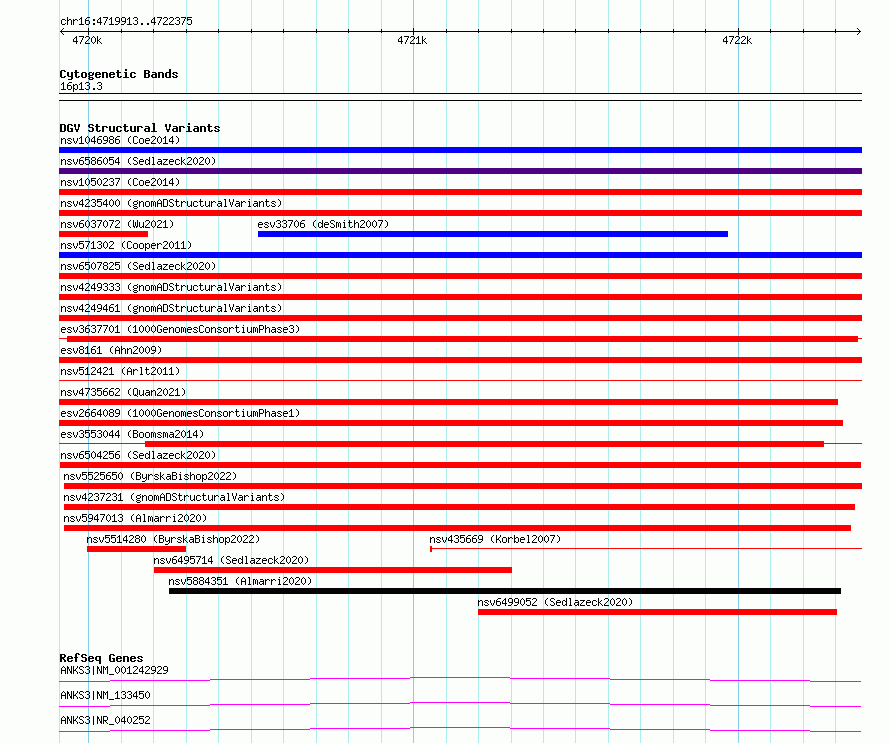The width and height of the screenshot is (890, 743).
Task: Click nsv5514280 (ByrskaBishop2022) label
Action: (173, 539)
